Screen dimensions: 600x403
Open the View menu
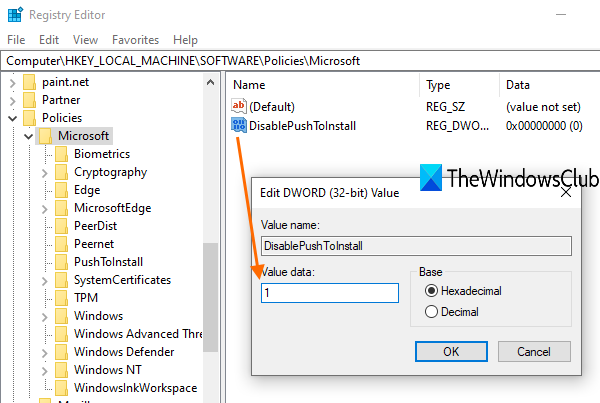click(85, 40)
